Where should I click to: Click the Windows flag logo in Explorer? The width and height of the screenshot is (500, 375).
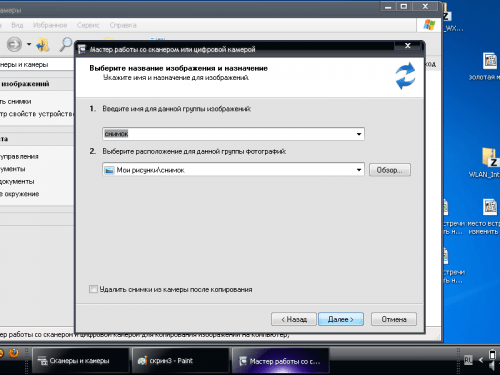[429, 25]
